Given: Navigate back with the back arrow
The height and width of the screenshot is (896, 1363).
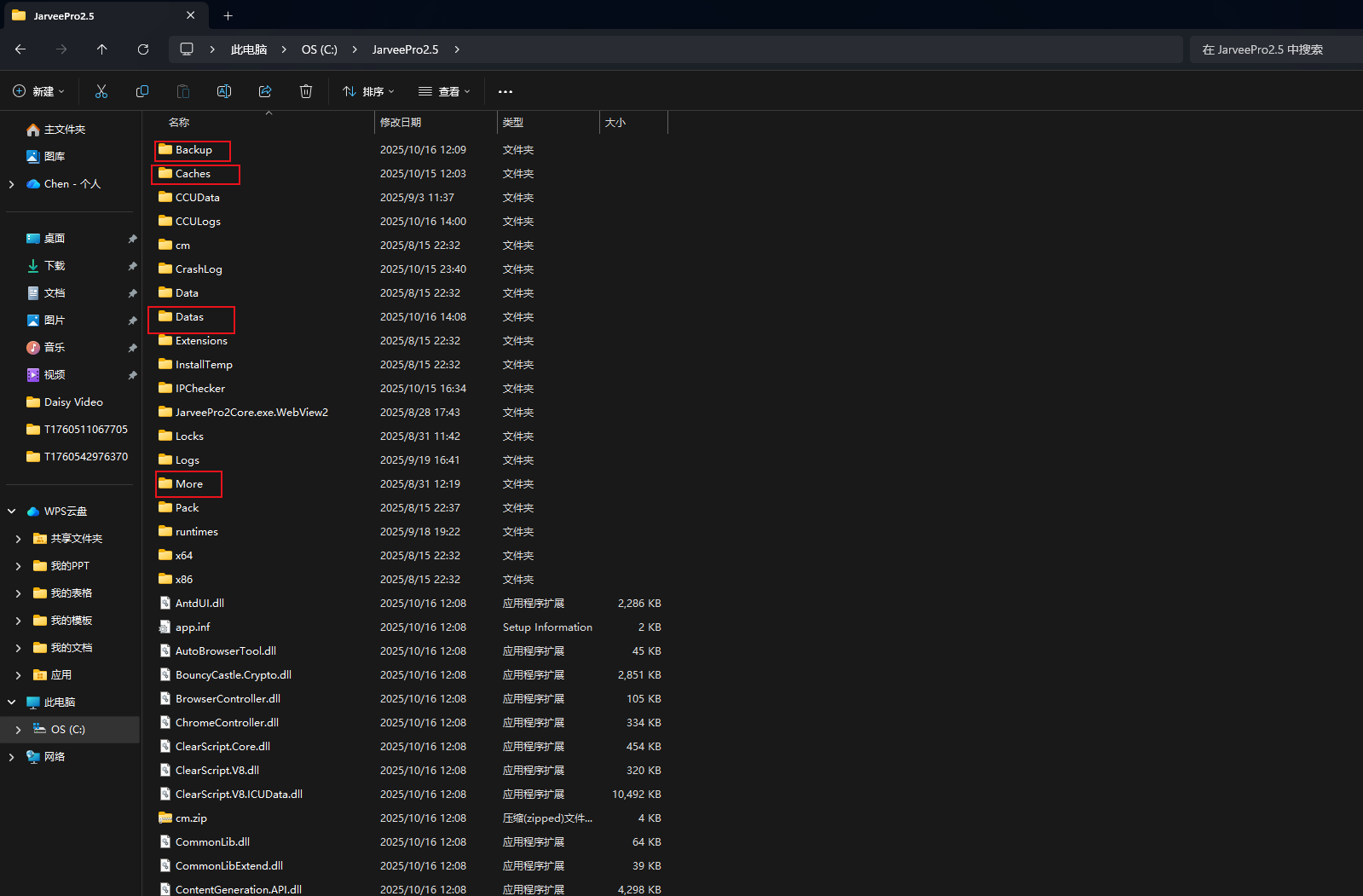Looking at the screenshot, I should pyautogui.click(x=20, y=49).
